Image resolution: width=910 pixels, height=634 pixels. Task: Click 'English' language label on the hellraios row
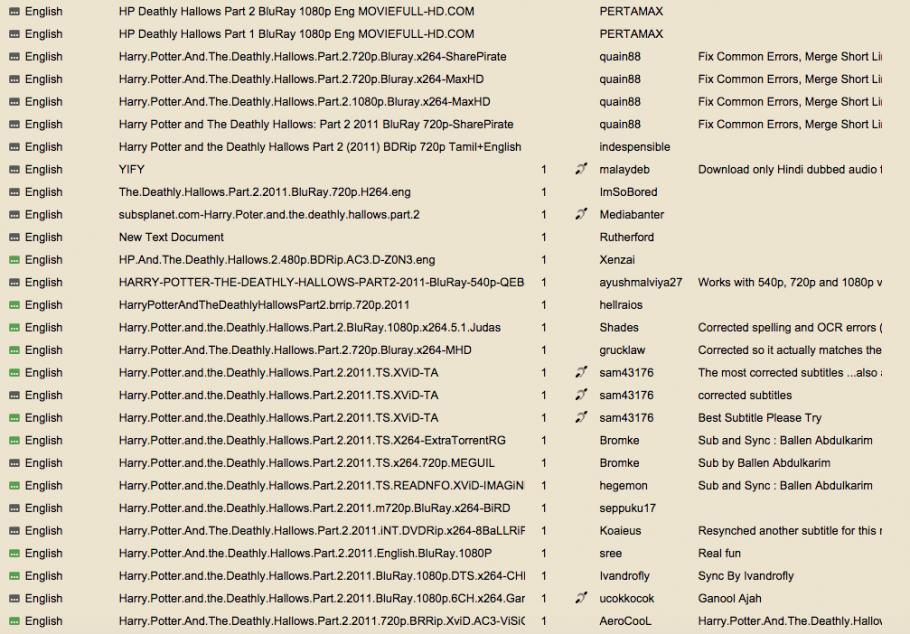pyautogui.click(x=44, y=305)
